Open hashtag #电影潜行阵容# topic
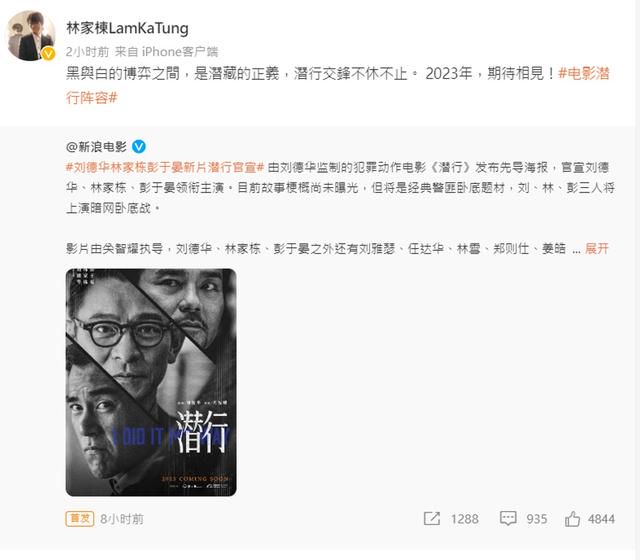The width and height of the screenshot is (640, 560). pos(337,86)
